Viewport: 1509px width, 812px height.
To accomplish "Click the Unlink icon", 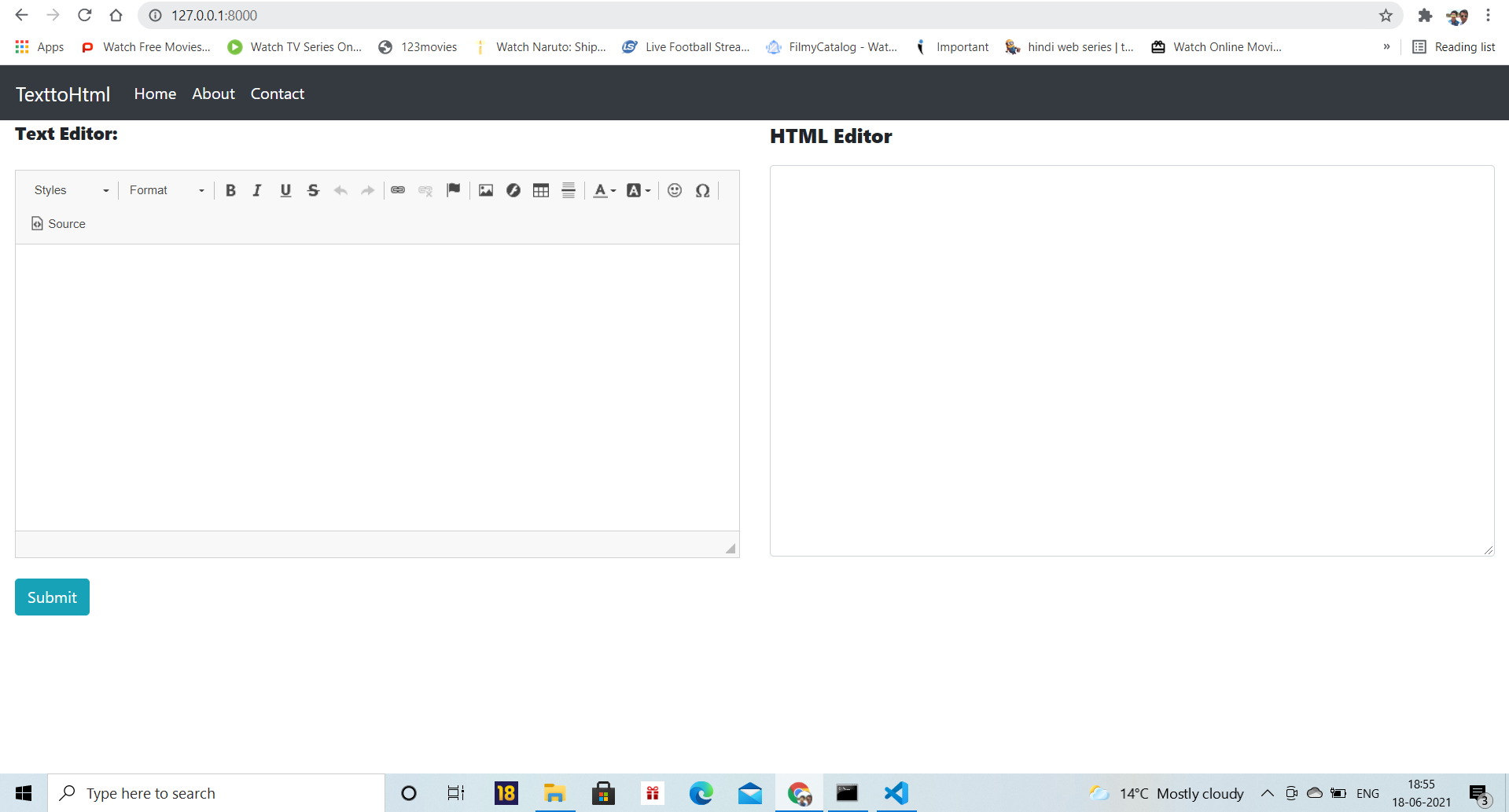I will tap(425, 190).
